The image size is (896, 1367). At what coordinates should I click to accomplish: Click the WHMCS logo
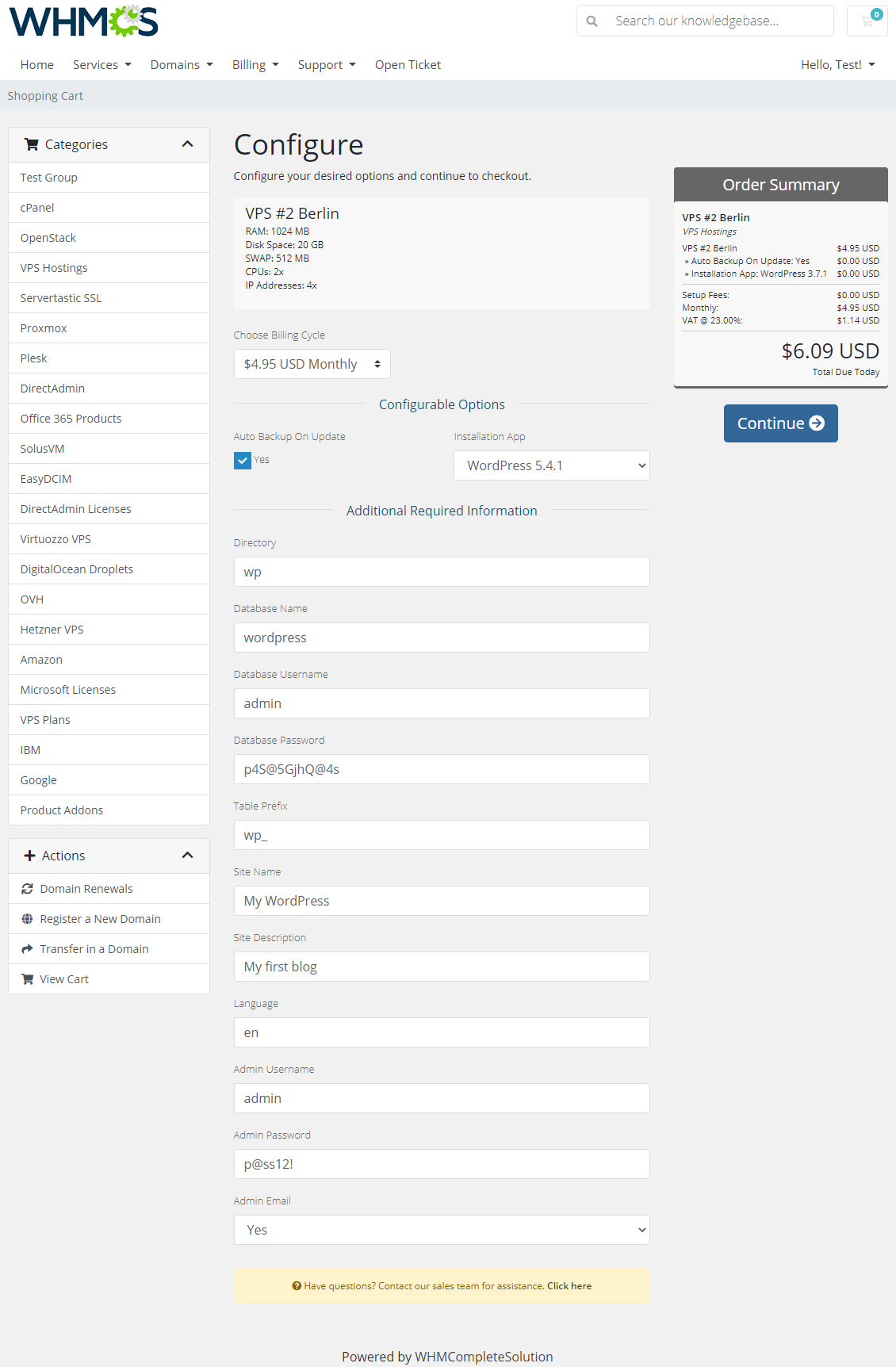[x=83, y=21]
